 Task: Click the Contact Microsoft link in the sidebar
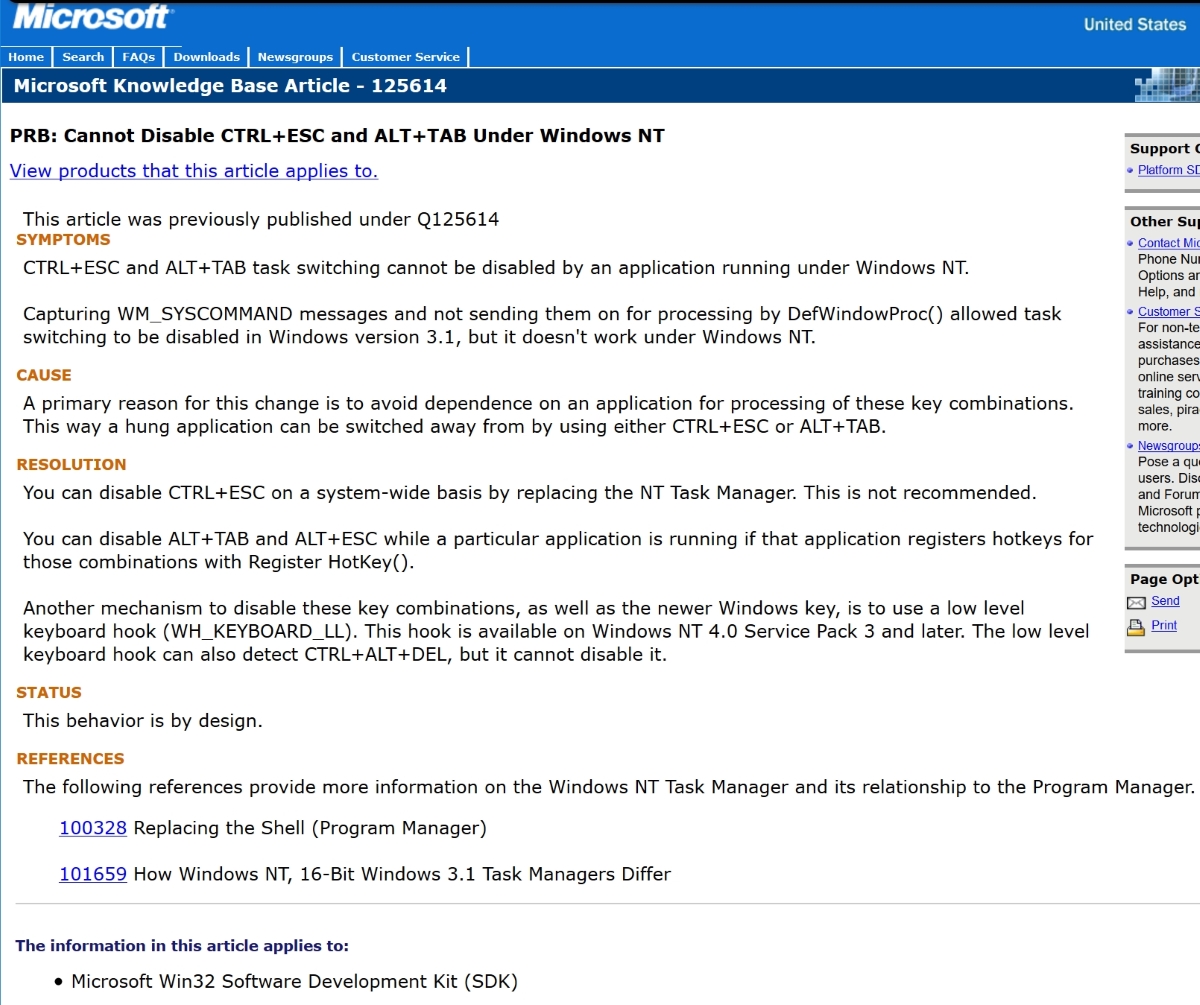click(x=1168, y=243)
